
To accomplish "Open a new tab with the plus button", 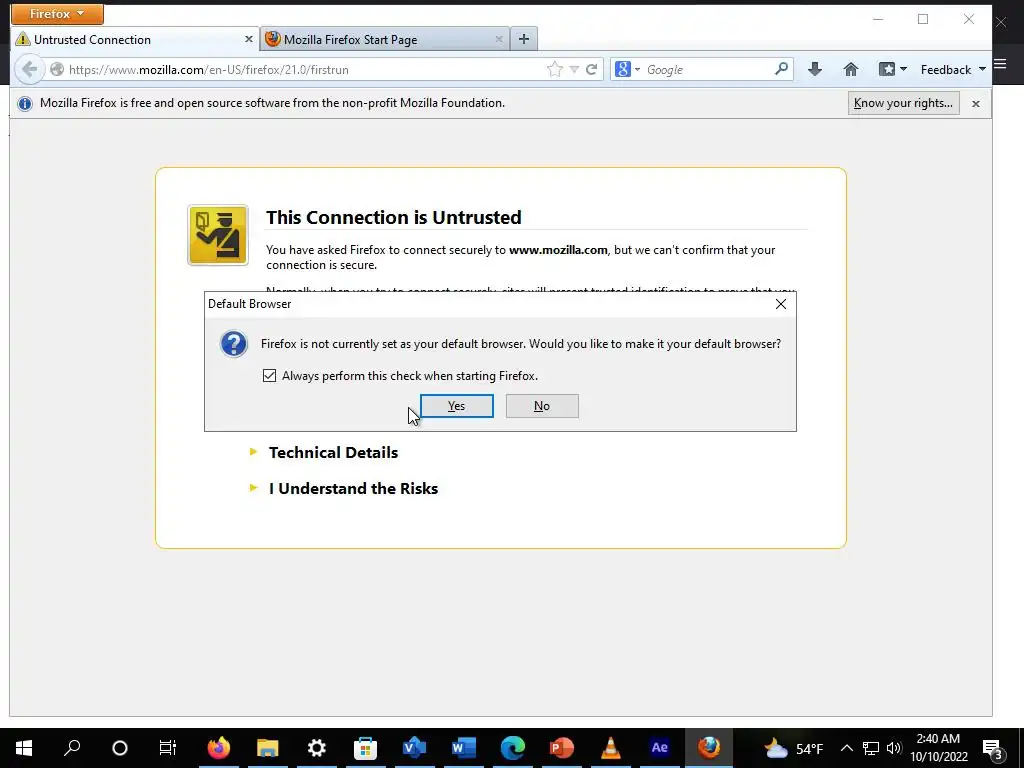I will click(524, 39).
